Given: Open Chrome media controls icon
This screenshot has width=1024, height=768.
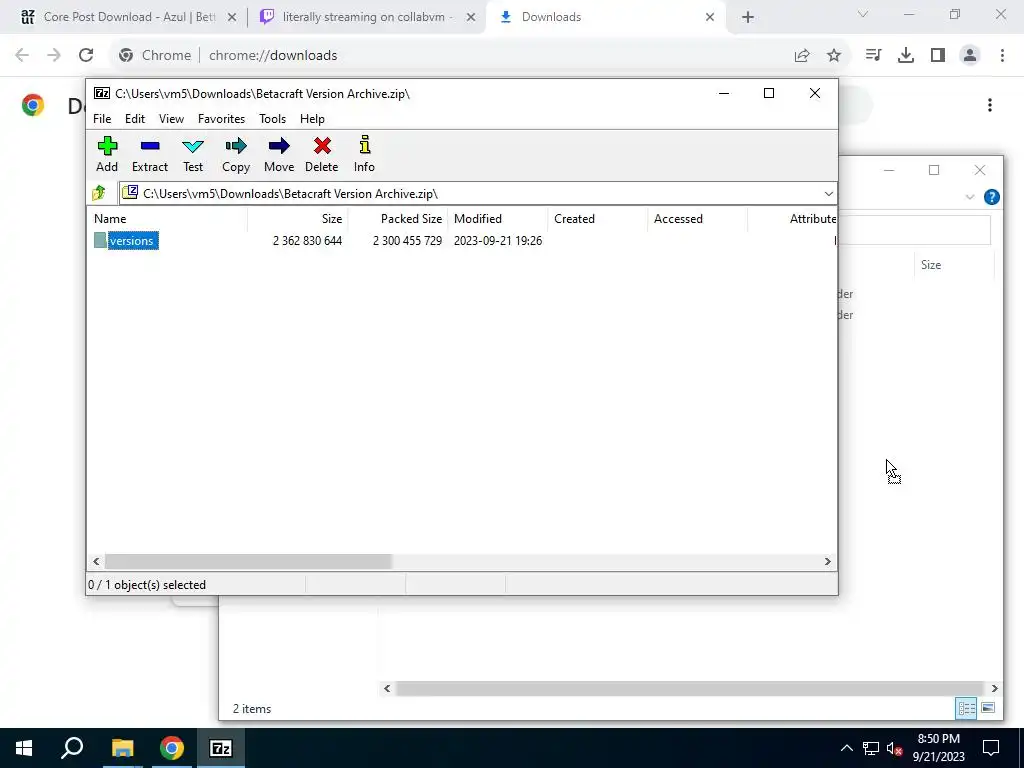Looking at the screenshot, I should (873, 55).
